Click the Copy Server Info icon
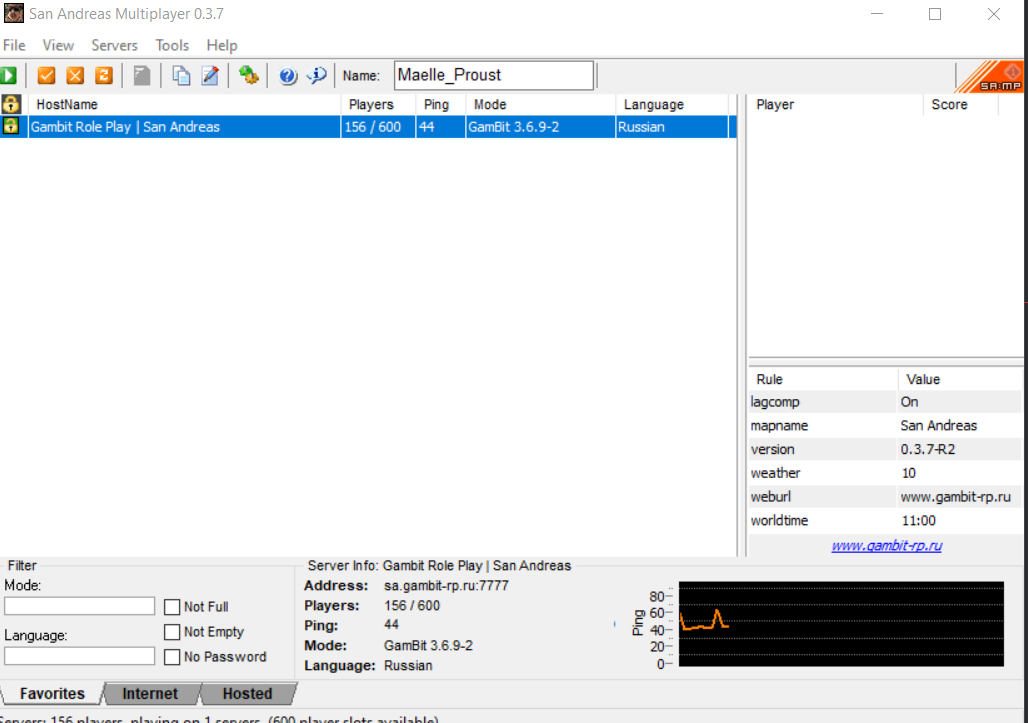 coord(181,76)
